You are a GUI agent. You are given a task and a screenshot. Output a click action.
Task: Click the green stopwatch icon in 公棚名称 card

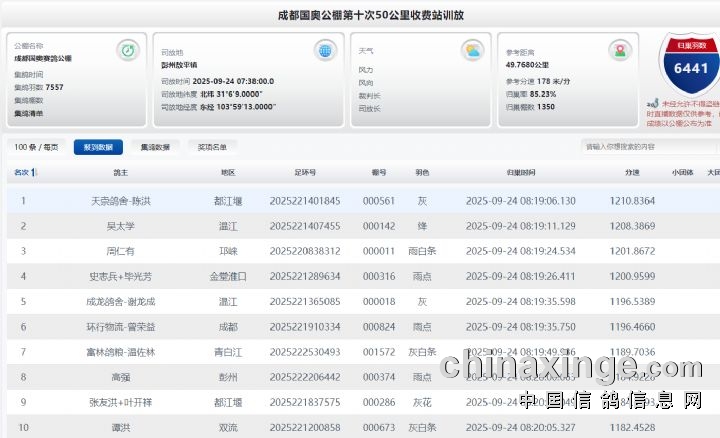128,50
